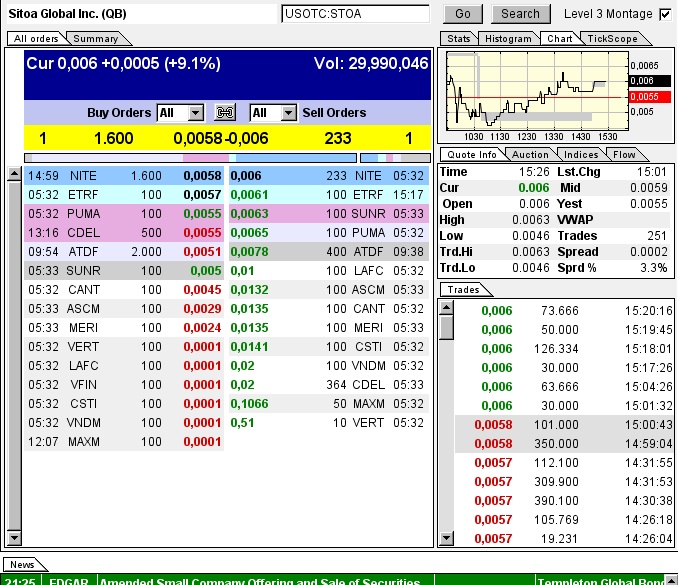Click the Trades list scroll up arrow
Viewport: 678px width, 585px height.
pos(446,307)
